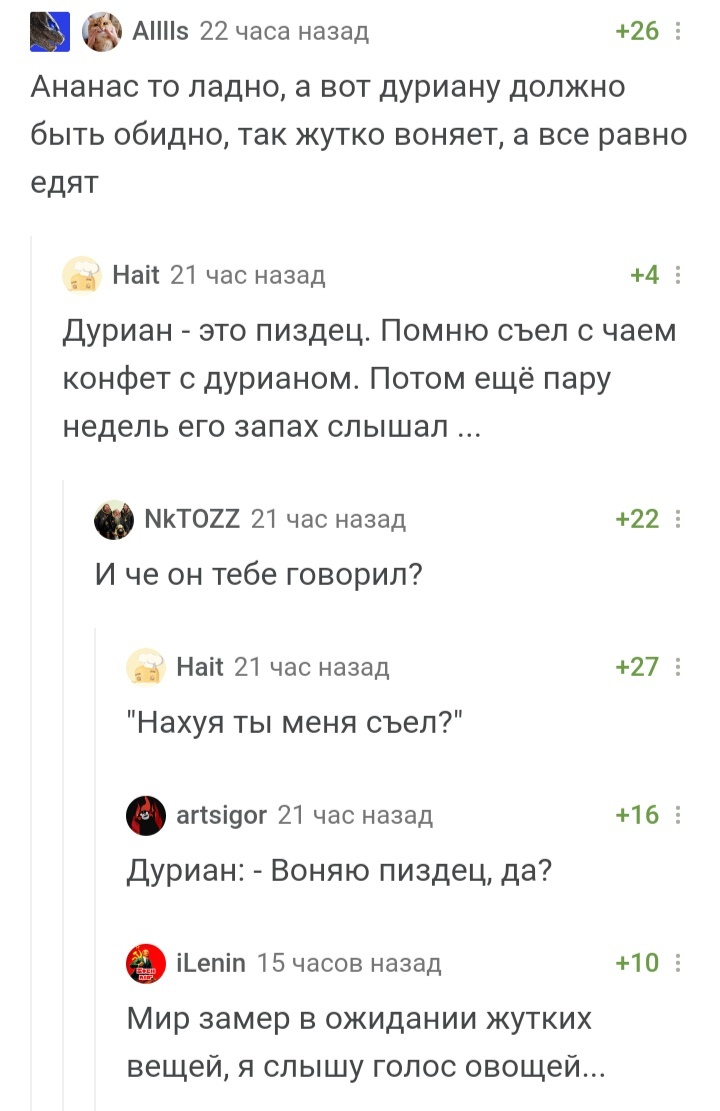Click Hait's avatar on the +27 reply
This screenshot has width=720, height=1111.
tap(146, 667)
